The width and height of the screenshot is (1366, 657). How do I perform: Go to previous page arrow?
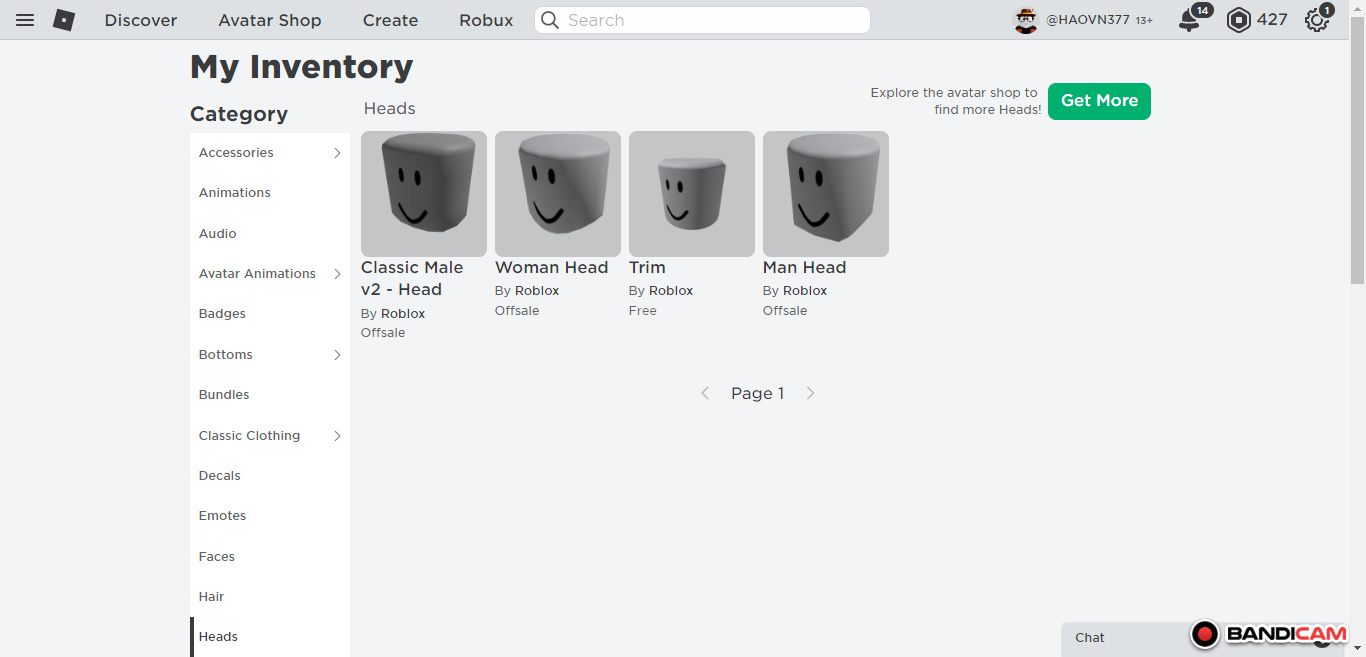[705, 394]
